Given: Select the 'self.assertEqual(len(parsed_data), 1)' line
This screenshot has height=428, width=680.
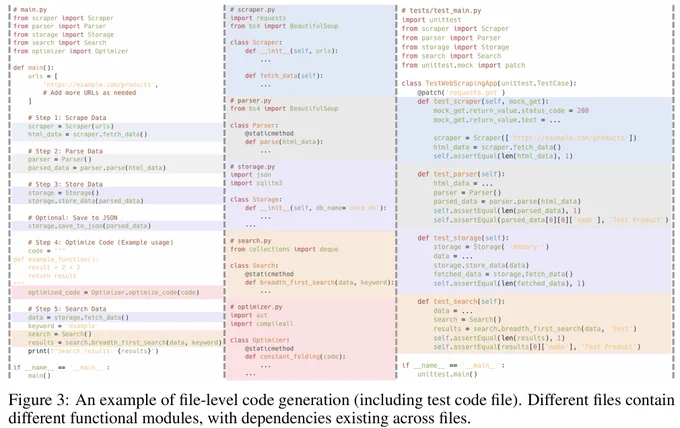Looking at the screenshot, I should tap(507, 211).
